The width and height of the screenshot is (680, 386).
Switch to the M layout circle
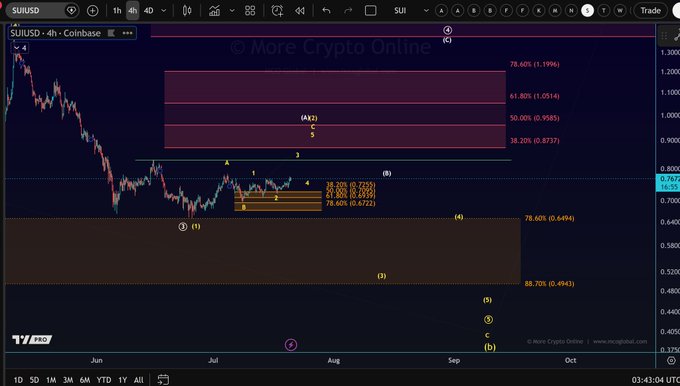[555, 10]
